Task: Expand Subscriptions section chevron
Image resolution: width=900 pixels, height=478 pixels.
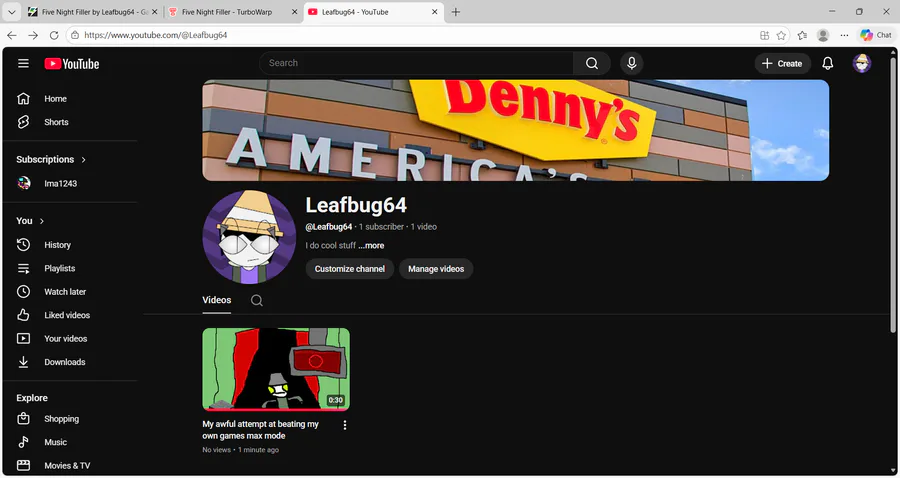Action: pos(84,160)
